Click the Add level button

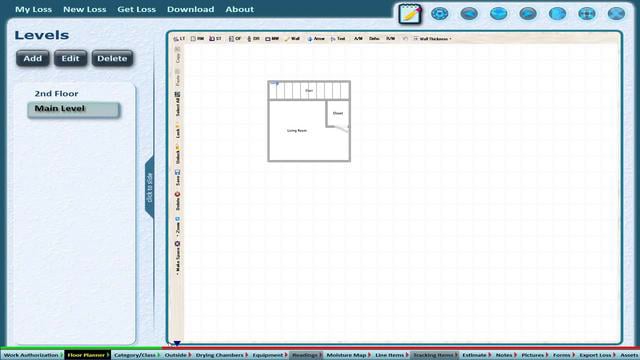[x=33, y=58]
